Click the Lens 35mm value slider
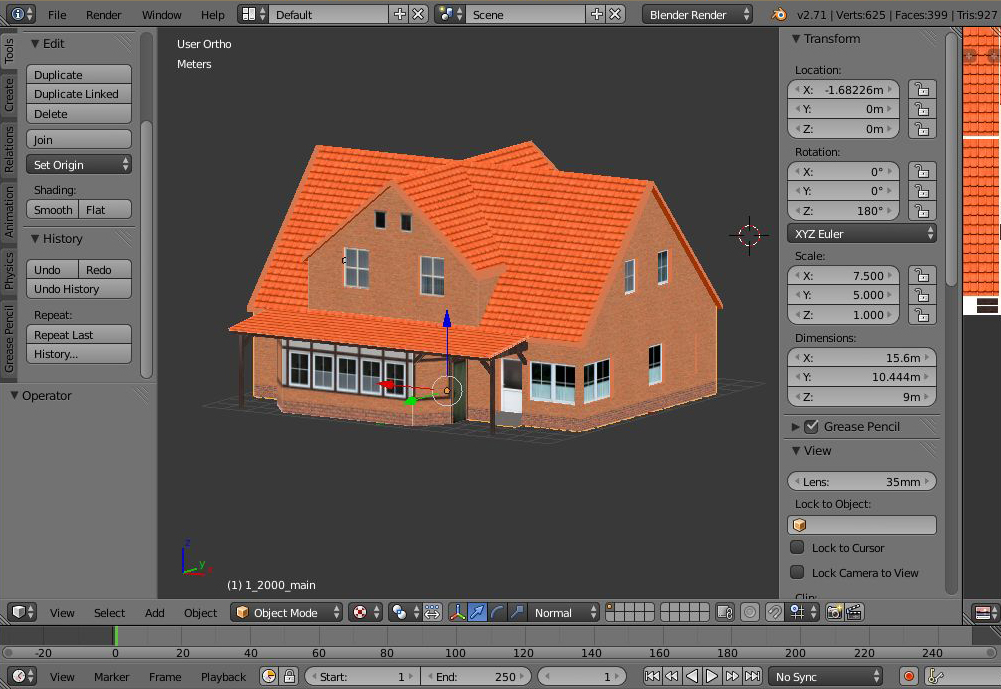 click(861, 482)
